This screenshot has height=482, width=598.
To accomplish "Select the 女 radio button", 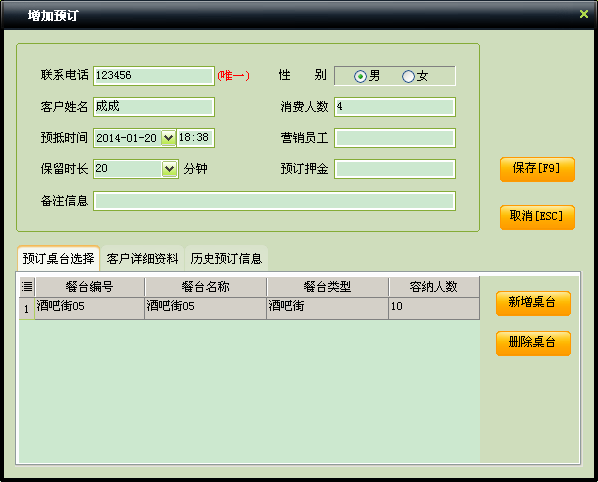I will click(x=408, y=76).
